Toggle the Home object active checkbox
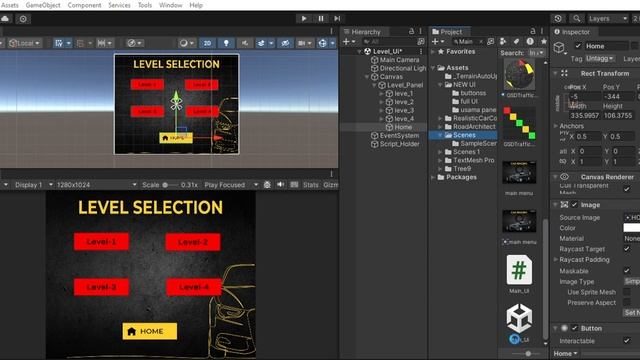640x360 pixels. tap(578, 46)
